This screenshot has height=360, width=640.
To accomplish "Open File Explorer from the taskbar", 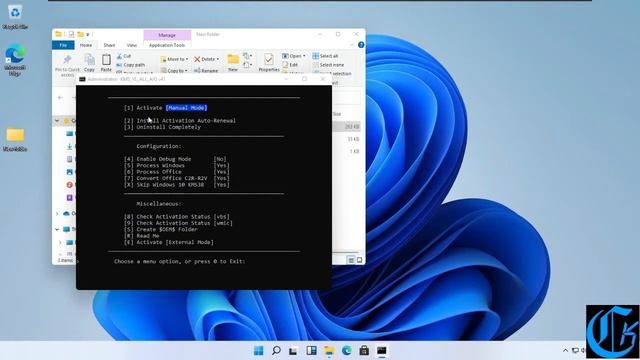I will point(329,351).
